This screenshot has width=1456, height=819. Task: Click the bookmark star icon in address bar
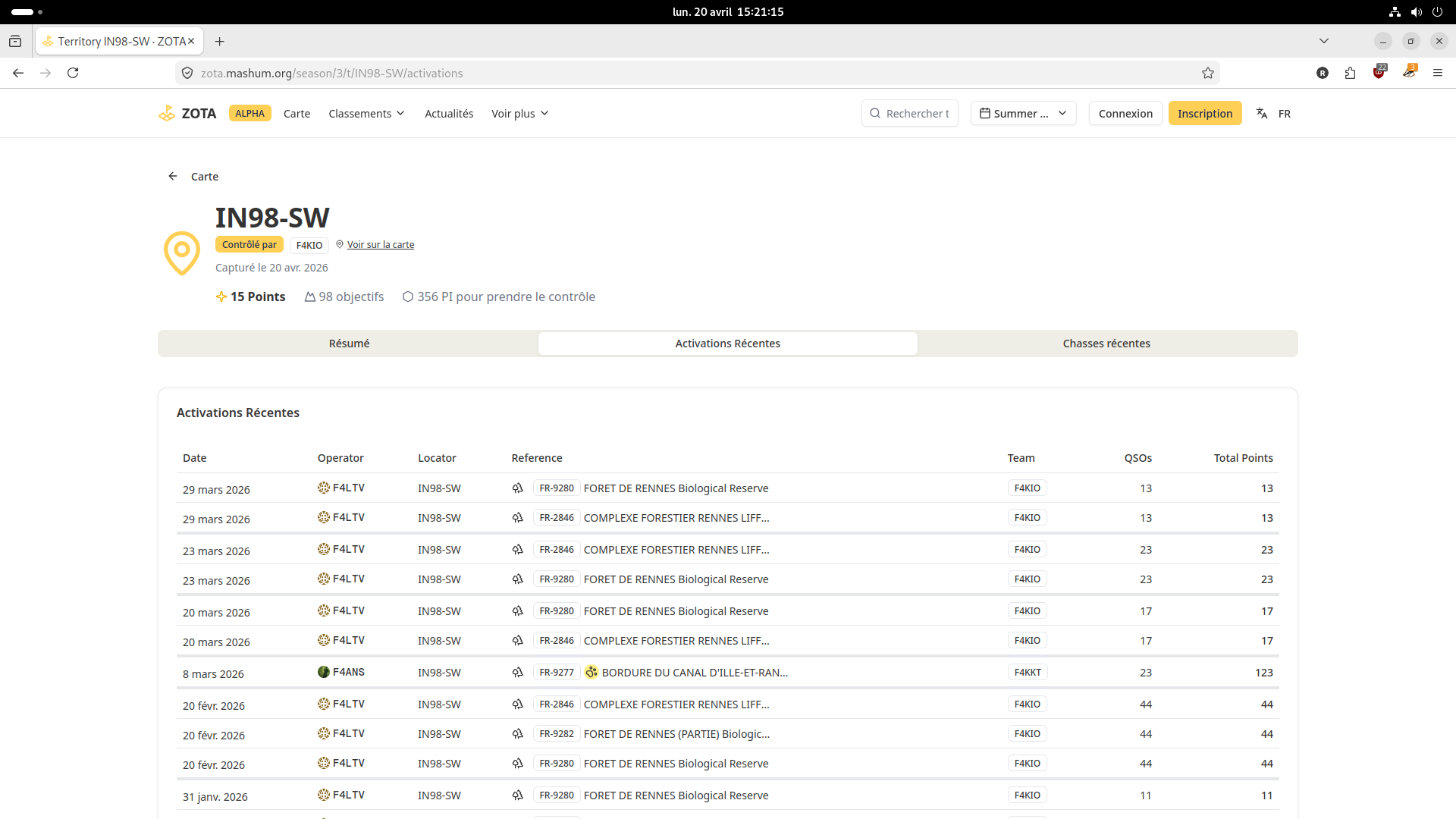[1208, 74]
